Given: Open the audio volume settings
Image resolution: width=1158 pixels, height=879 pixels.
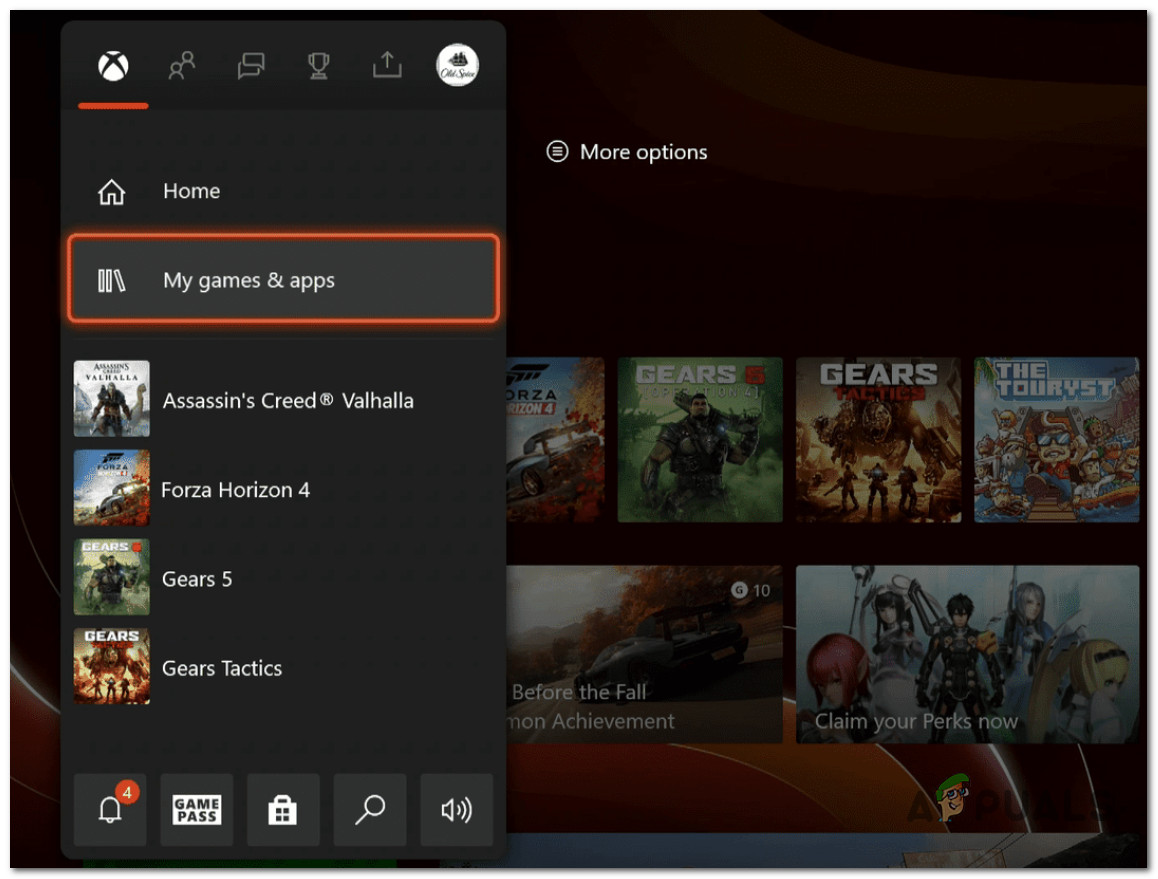Looking at the screenshot, I should click(x=456, y=810).
